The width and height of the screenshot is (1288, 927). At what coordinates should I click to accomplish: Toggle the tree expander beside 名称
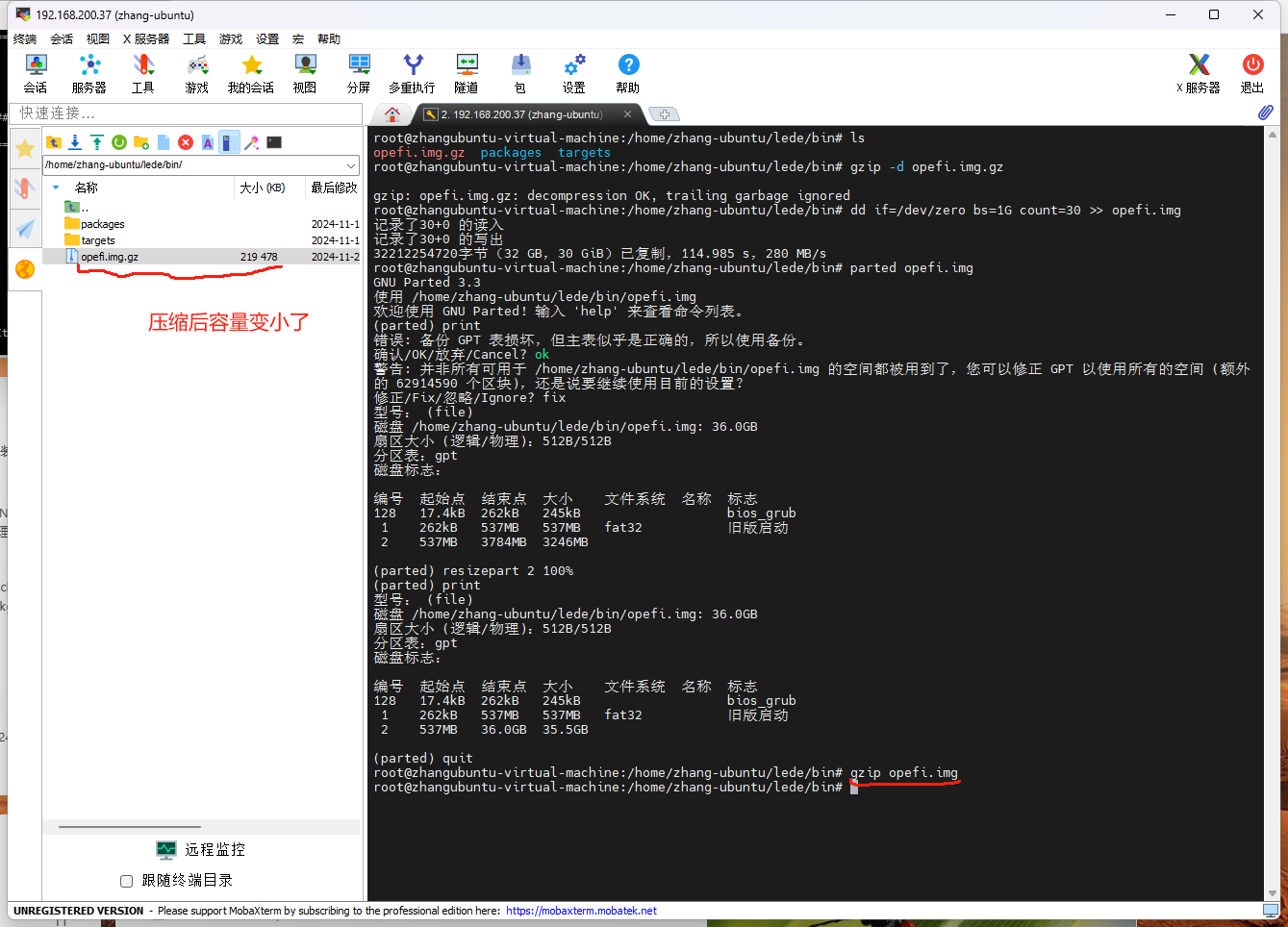pyautogui.click(x=56, y=188)
